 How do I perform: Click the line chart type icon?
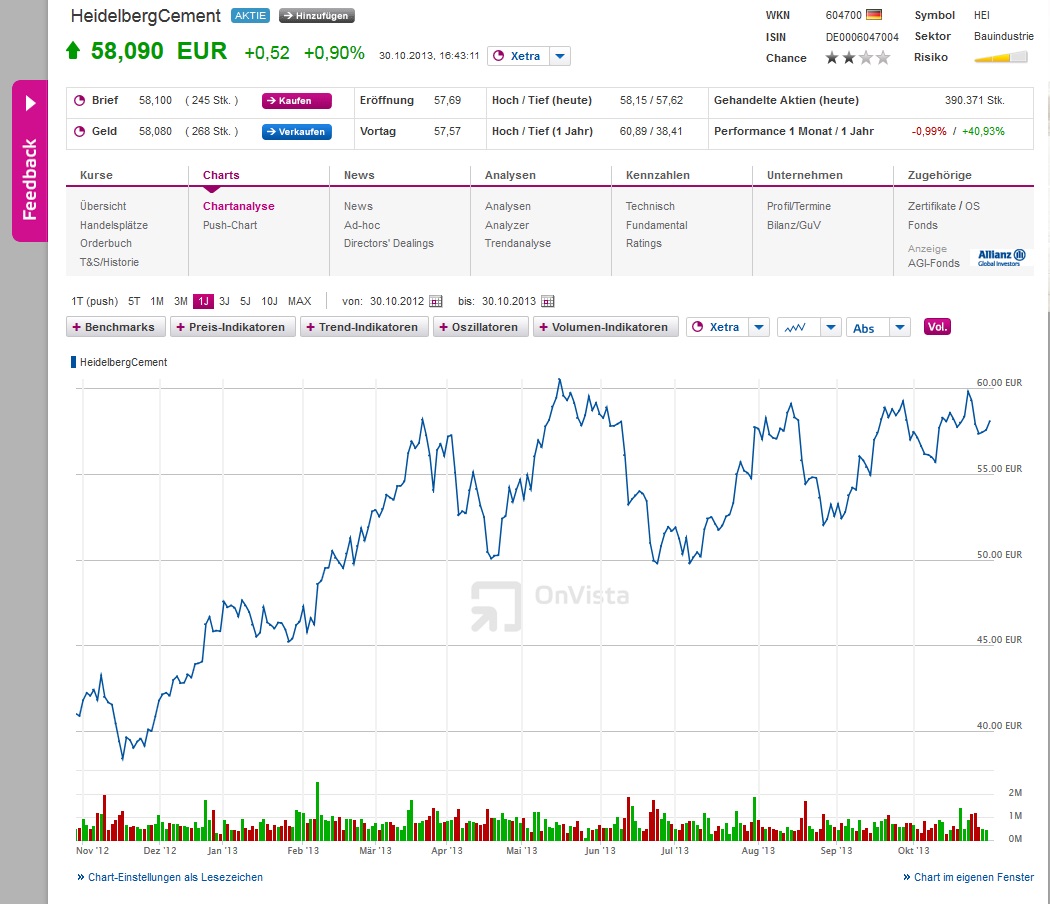tap(797, 327)
